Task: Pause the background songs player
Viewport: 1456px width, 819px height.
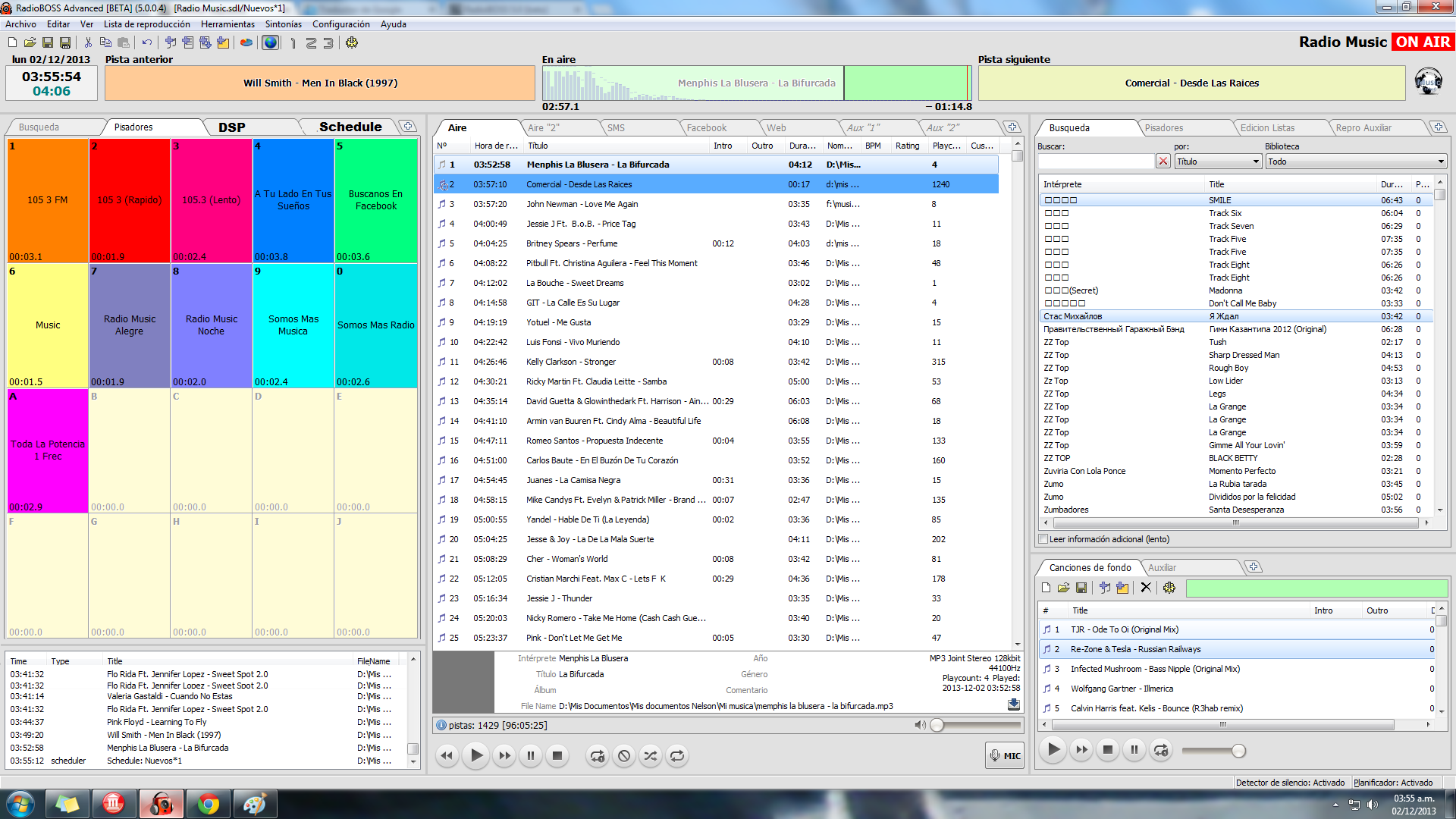Action: [1134, 750]
